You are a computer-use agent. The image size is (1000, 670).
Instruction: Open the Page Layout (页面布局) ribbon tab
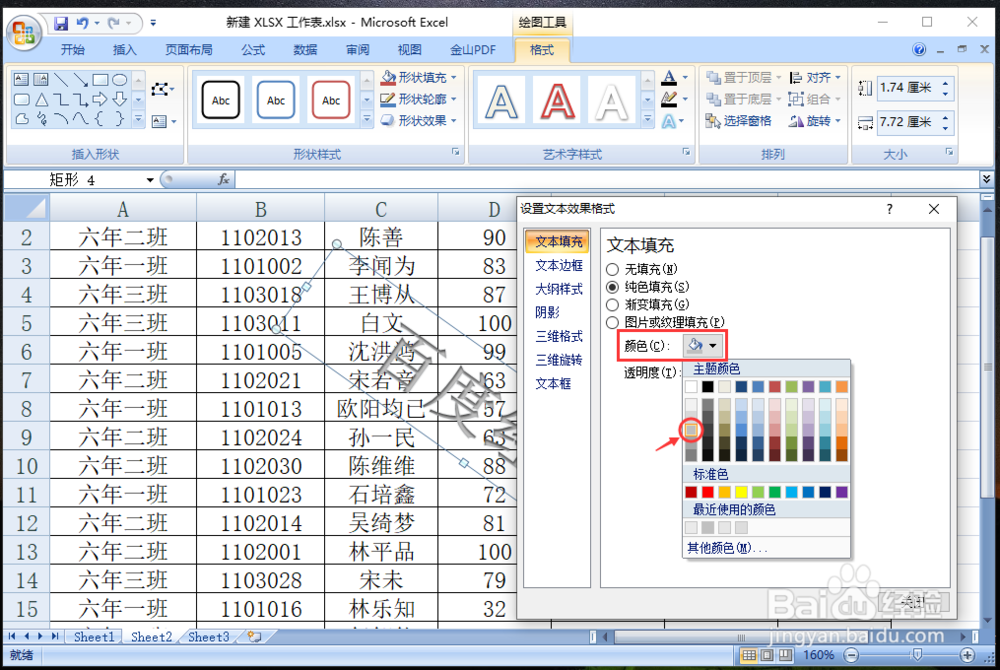point(188,50)
